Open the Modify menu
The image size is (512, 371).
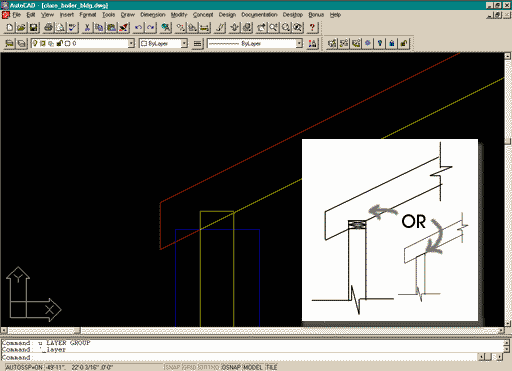tap(179, 15)
